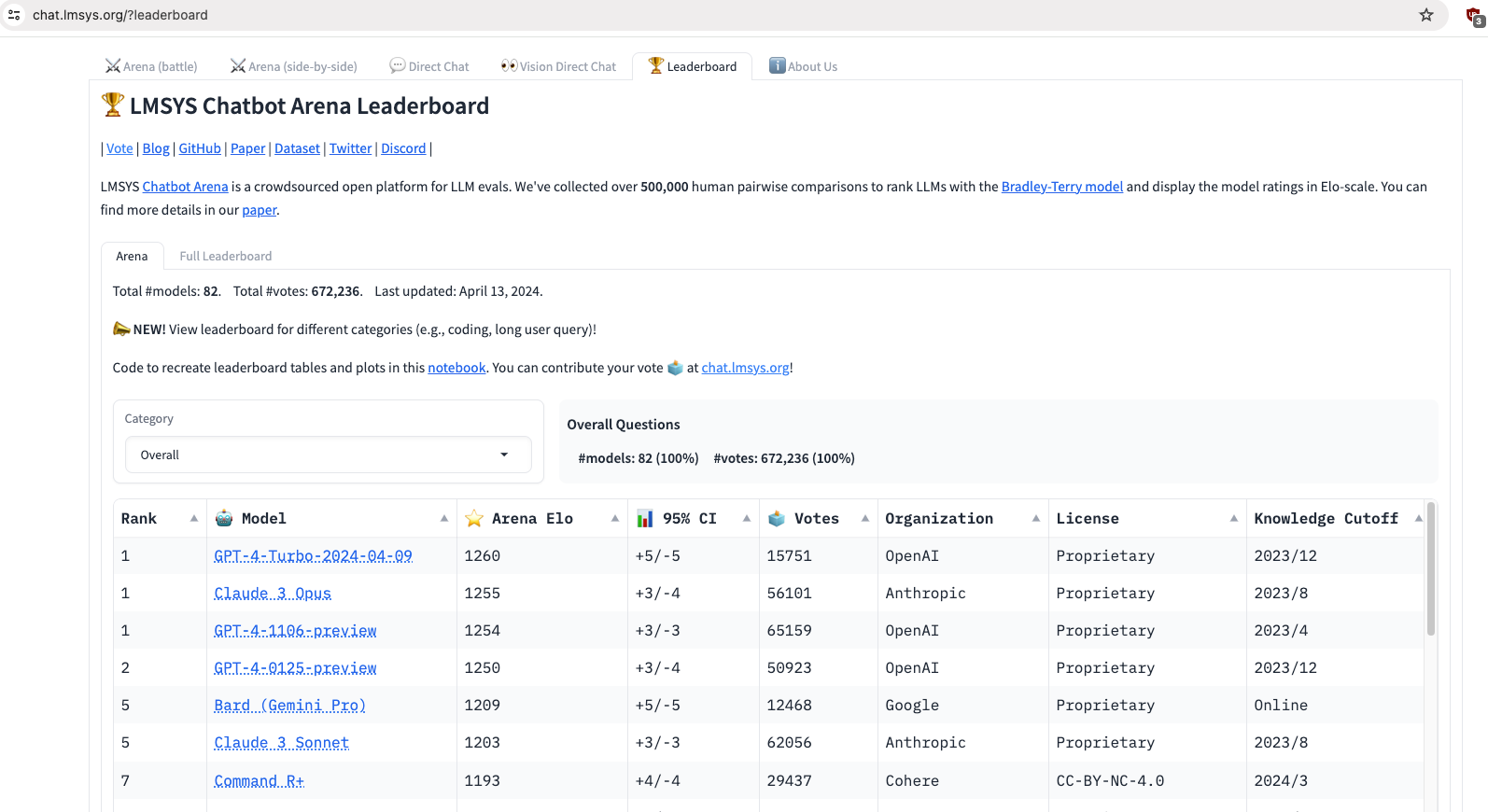This screenshot has height=812, width=1488.
Task: Open Bard (Gemini Pro) model link
Action: pos(289,706)
